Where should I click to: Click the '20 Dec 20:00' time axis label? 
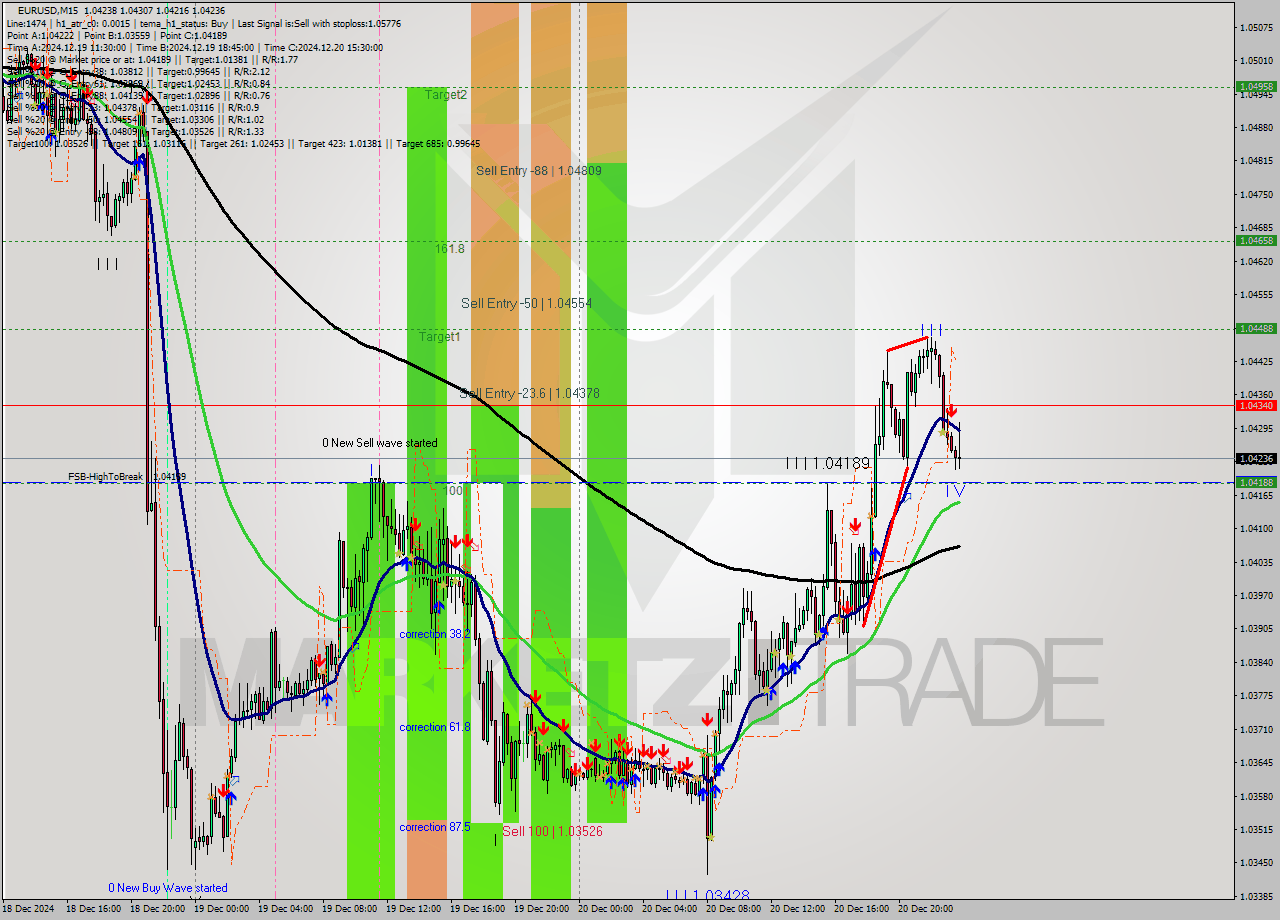click(925, 909)
